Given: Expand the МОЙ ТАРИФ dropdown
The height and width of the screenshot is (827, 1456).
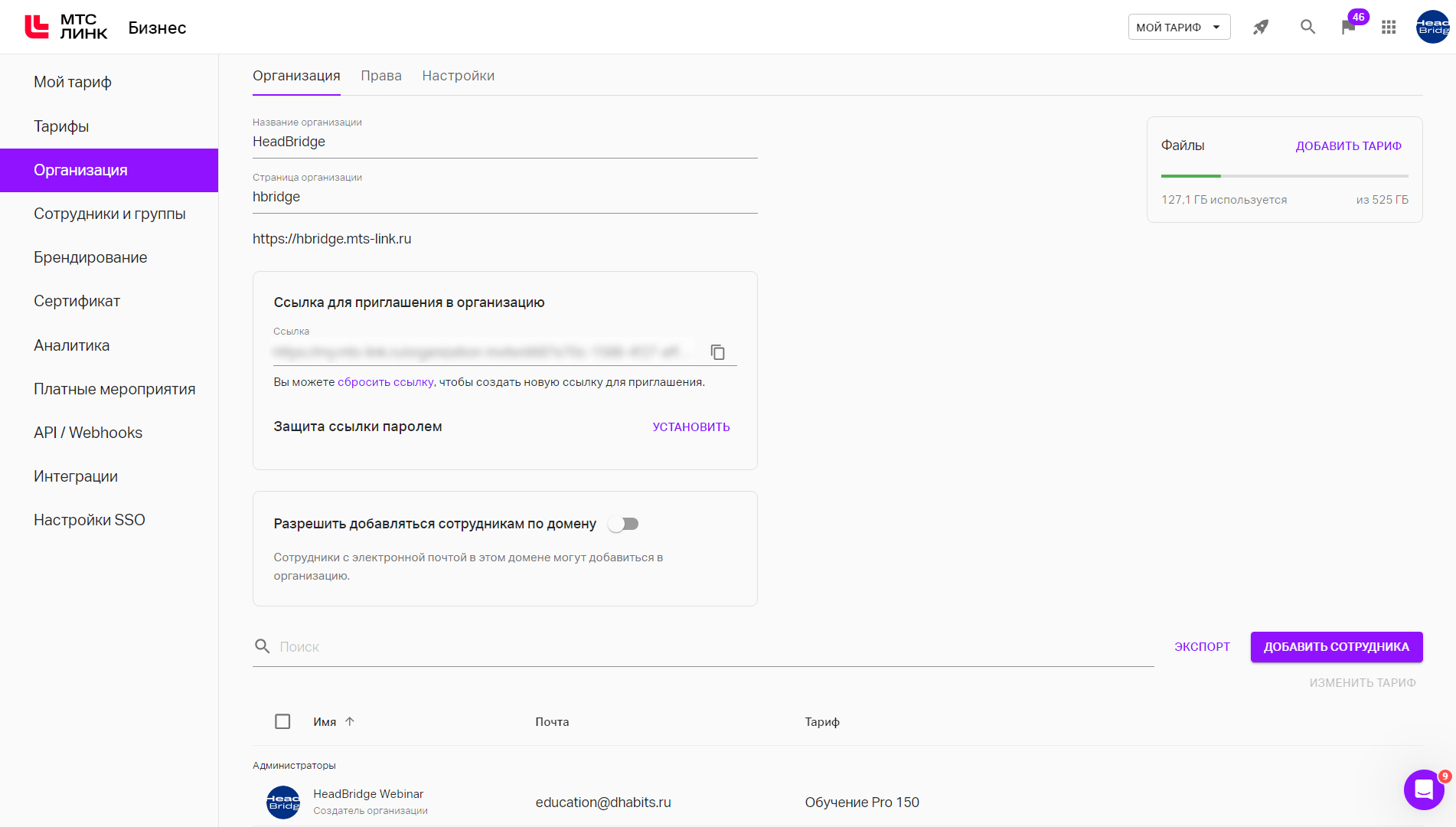Looking at the screenshot, I should (1179, 27).
